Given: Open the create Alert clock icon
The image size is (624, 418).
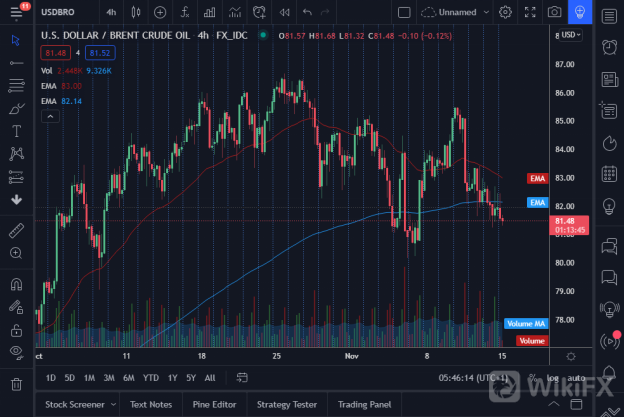Looking at the screenshot, I should pyautogui.click(x=258, y=12).
